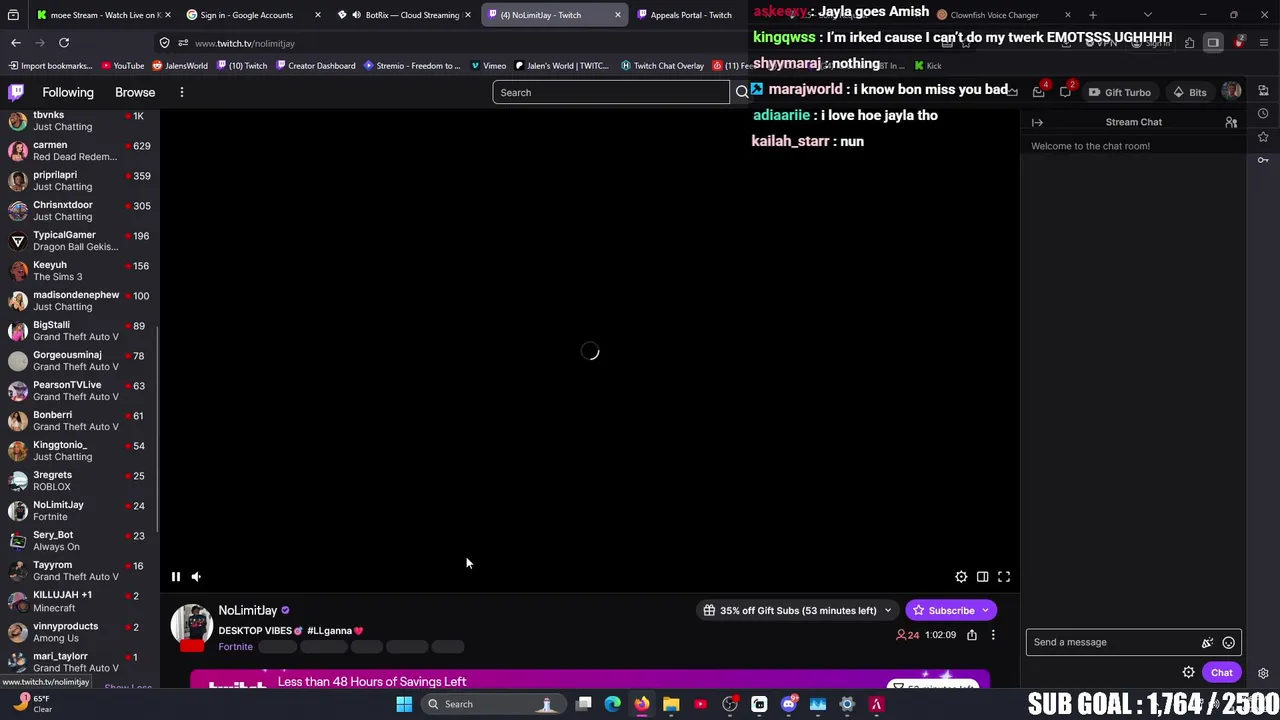Open File Explorer from the taskbar
Image resolution: width=1280 pixels, height=720 pixels.
[x=671, y=704]
